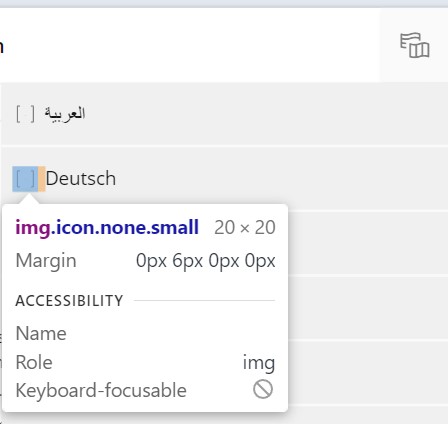
Task: Select the العربية language label
Action: [x=65, y=114]
